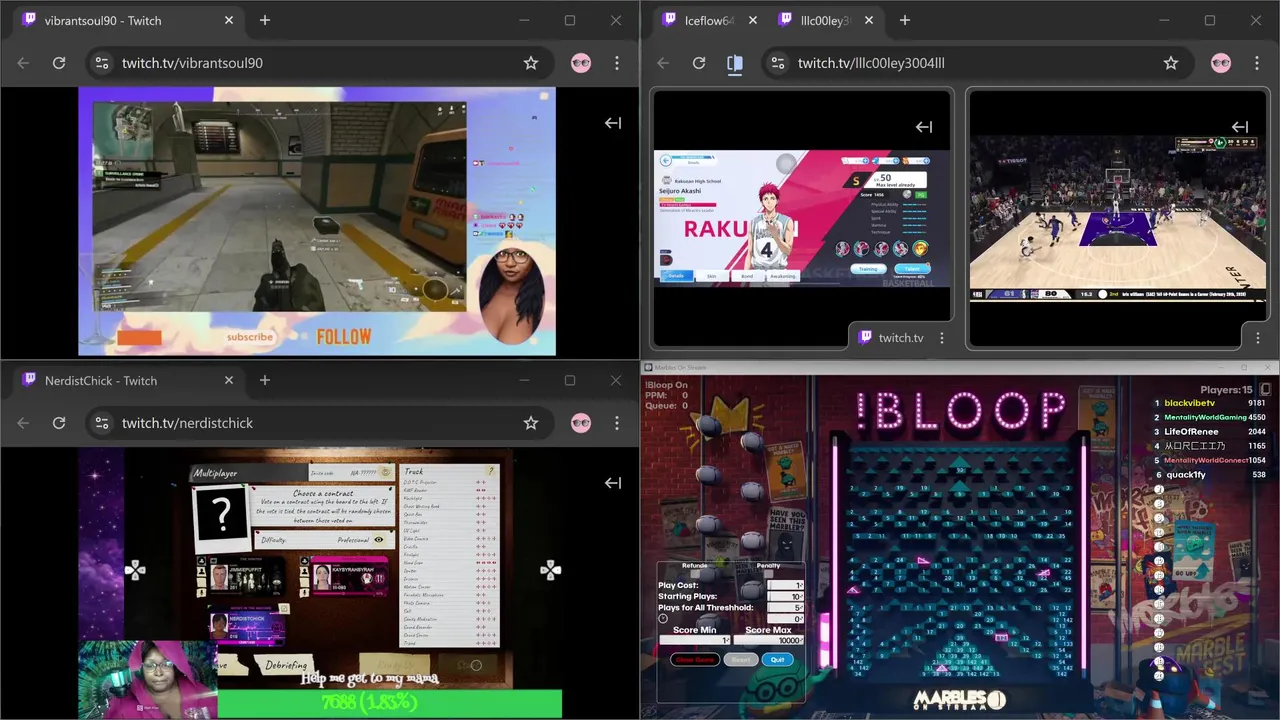Collapse the panel arrow over the Rakuzan stream
This screenshot has width=1280, height=720.
tap(924, 127)
